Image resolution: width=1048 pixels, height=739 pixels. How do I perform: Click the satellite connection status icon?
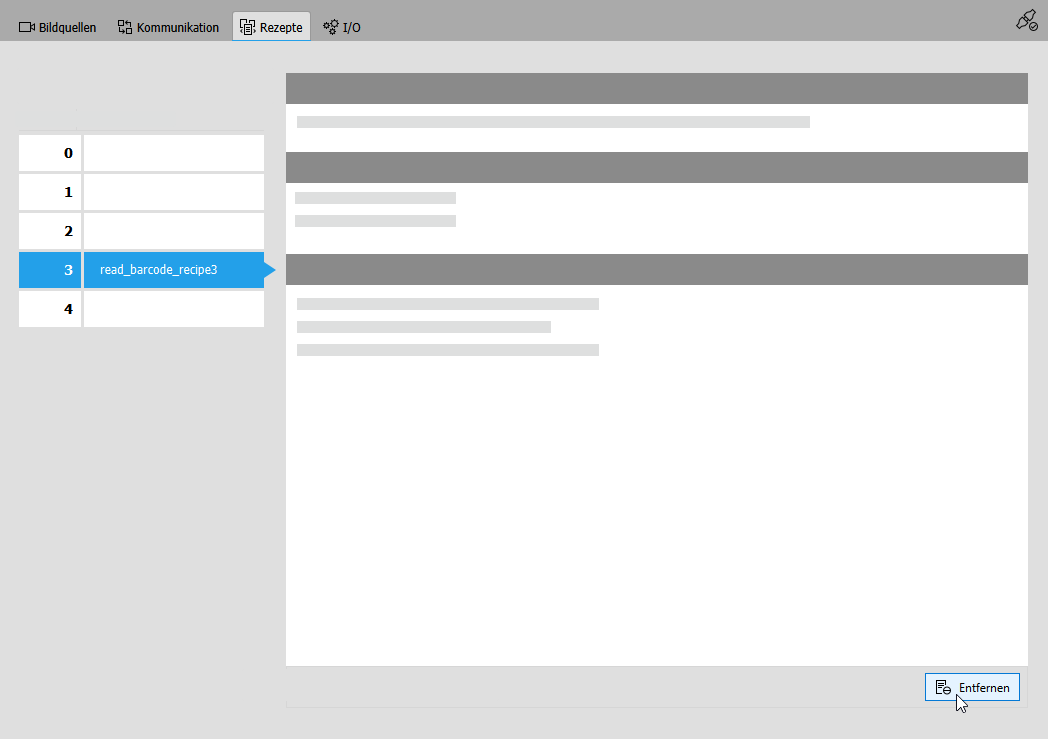(x=1026, y=20)
